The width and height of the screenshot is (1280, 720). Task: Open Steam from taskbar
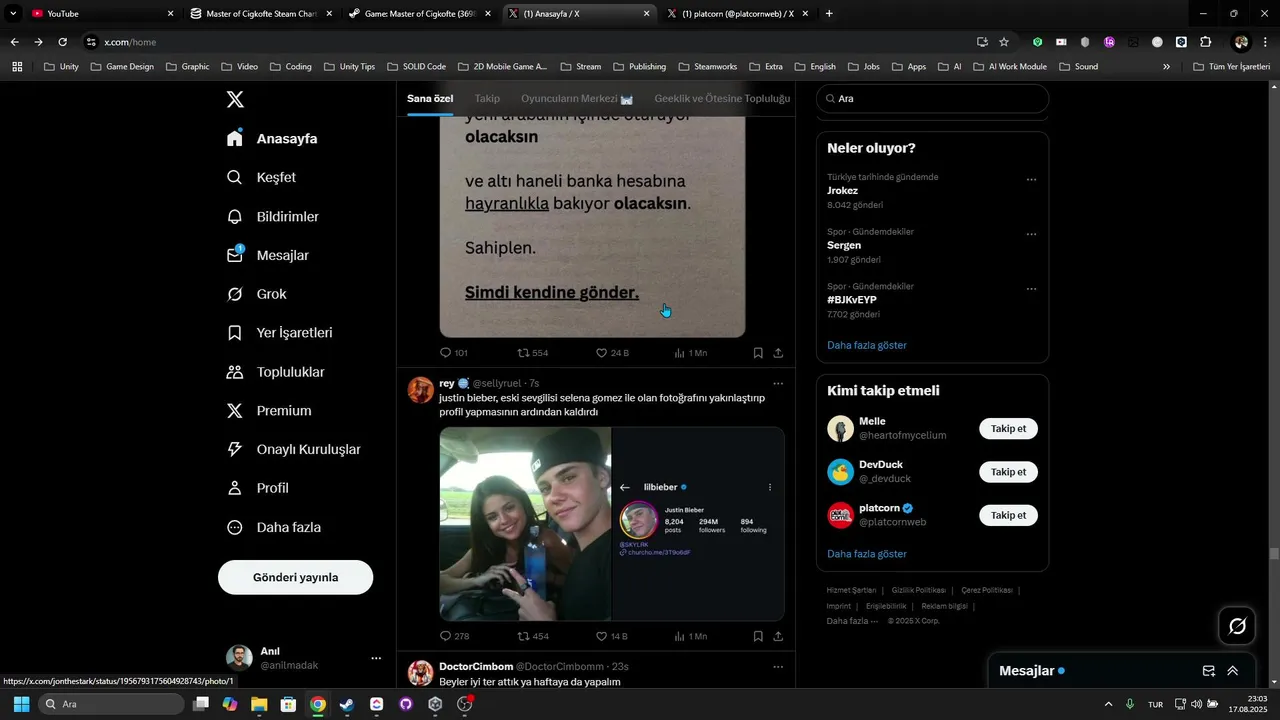(346, 704)
